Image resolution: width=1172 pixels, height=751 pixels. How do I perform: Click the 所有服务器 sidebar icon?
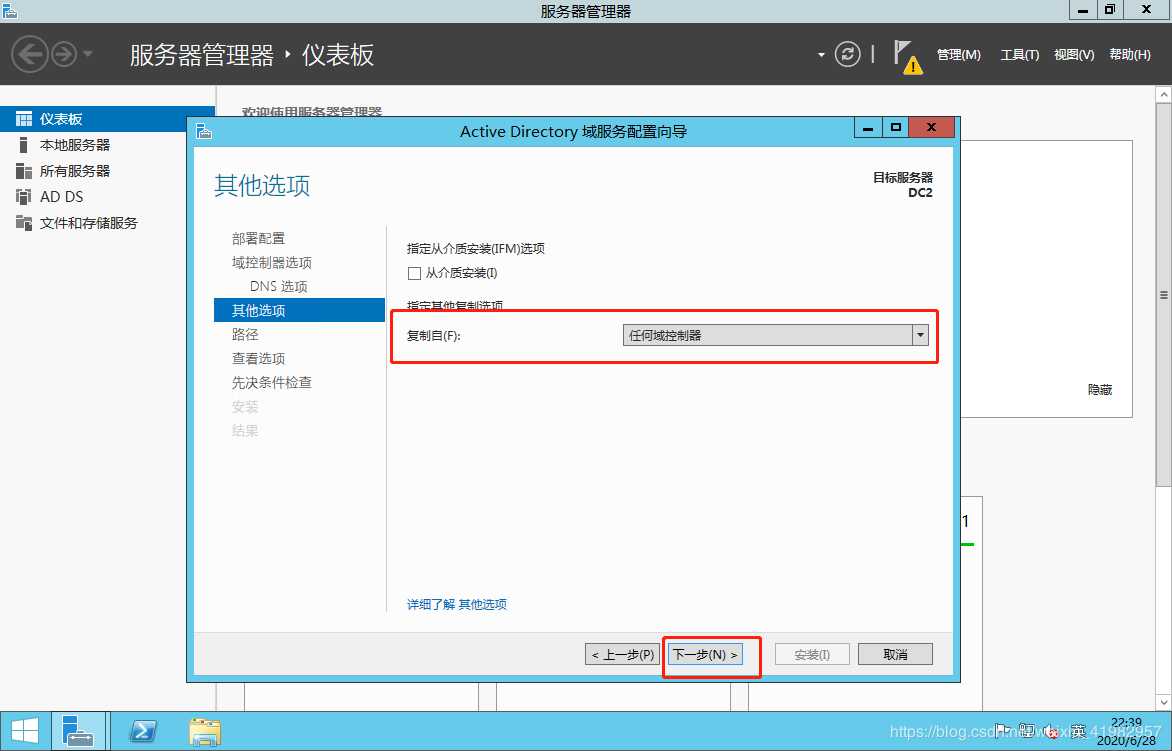24,171
